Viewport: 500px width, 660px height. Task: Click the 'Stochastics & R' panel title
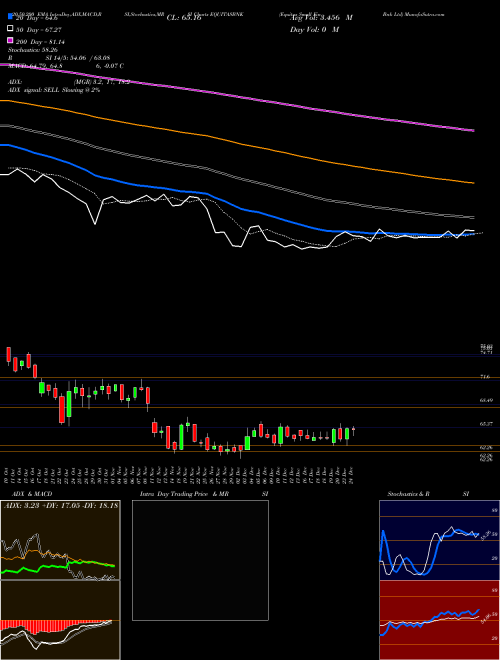[x=409, y=494]
